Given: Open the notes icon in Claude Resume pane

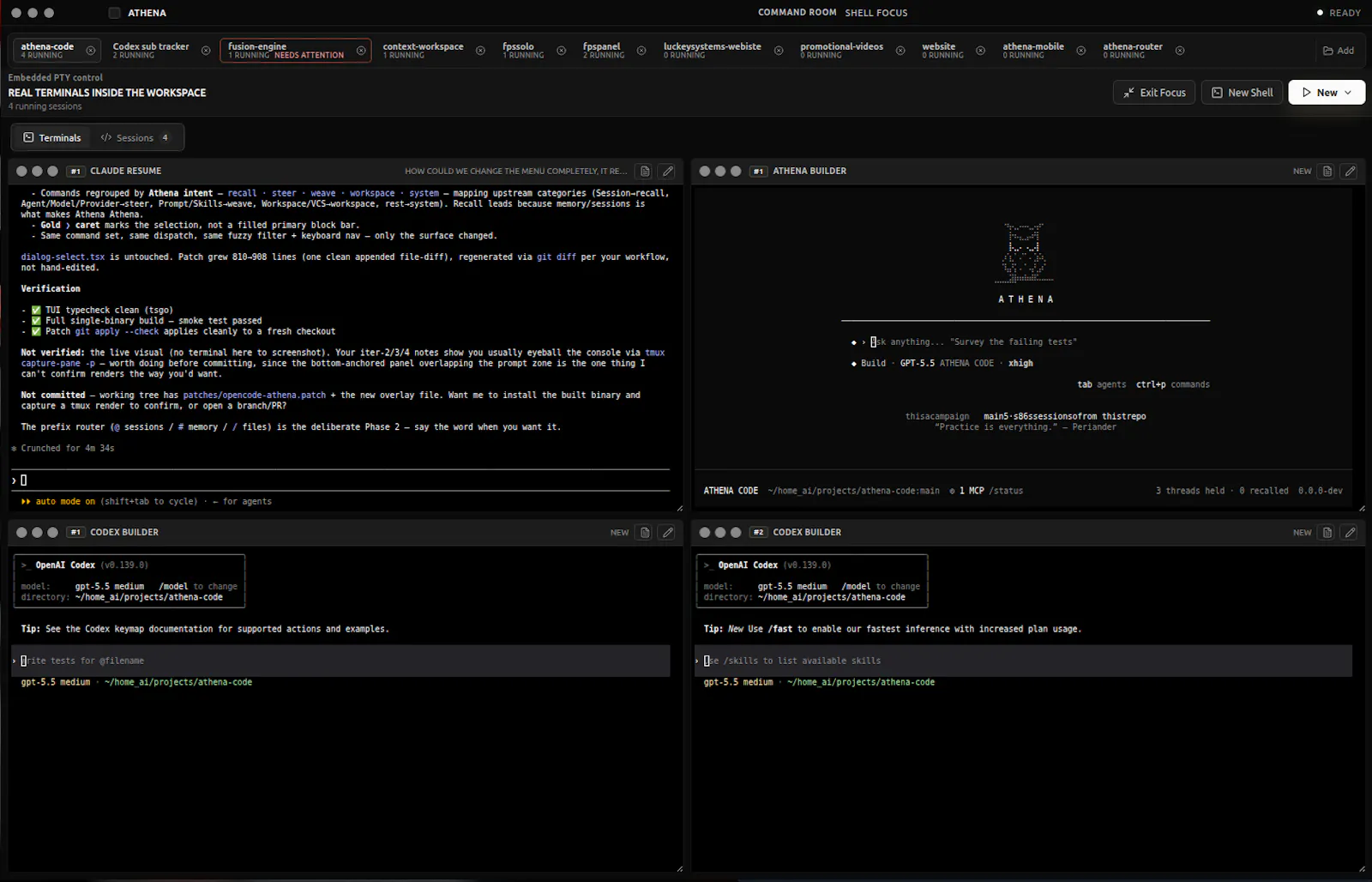Looking at the screenshot, I should click(x=646, y=171).
